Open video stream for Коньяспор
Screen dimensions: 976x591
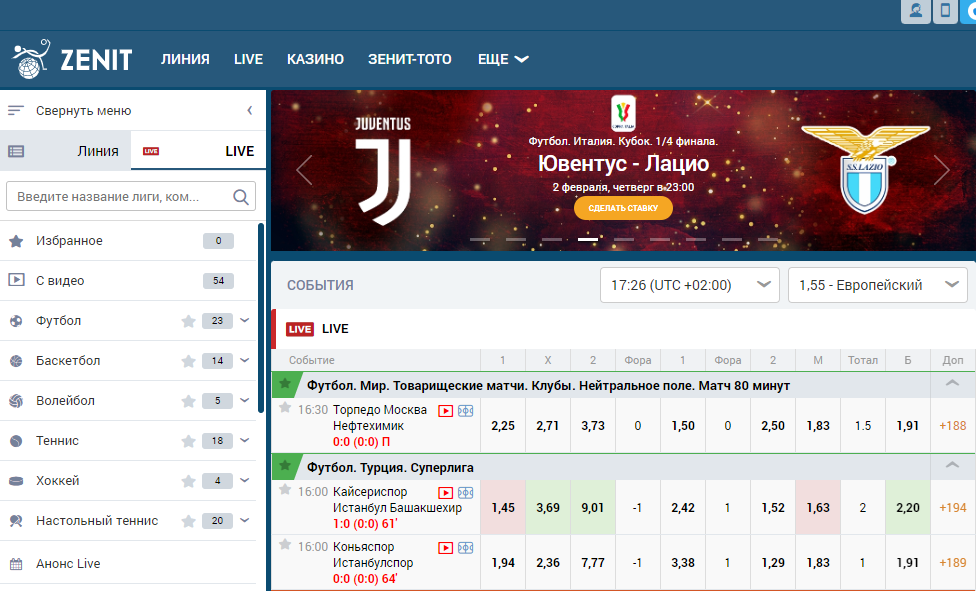coord(445,548)
